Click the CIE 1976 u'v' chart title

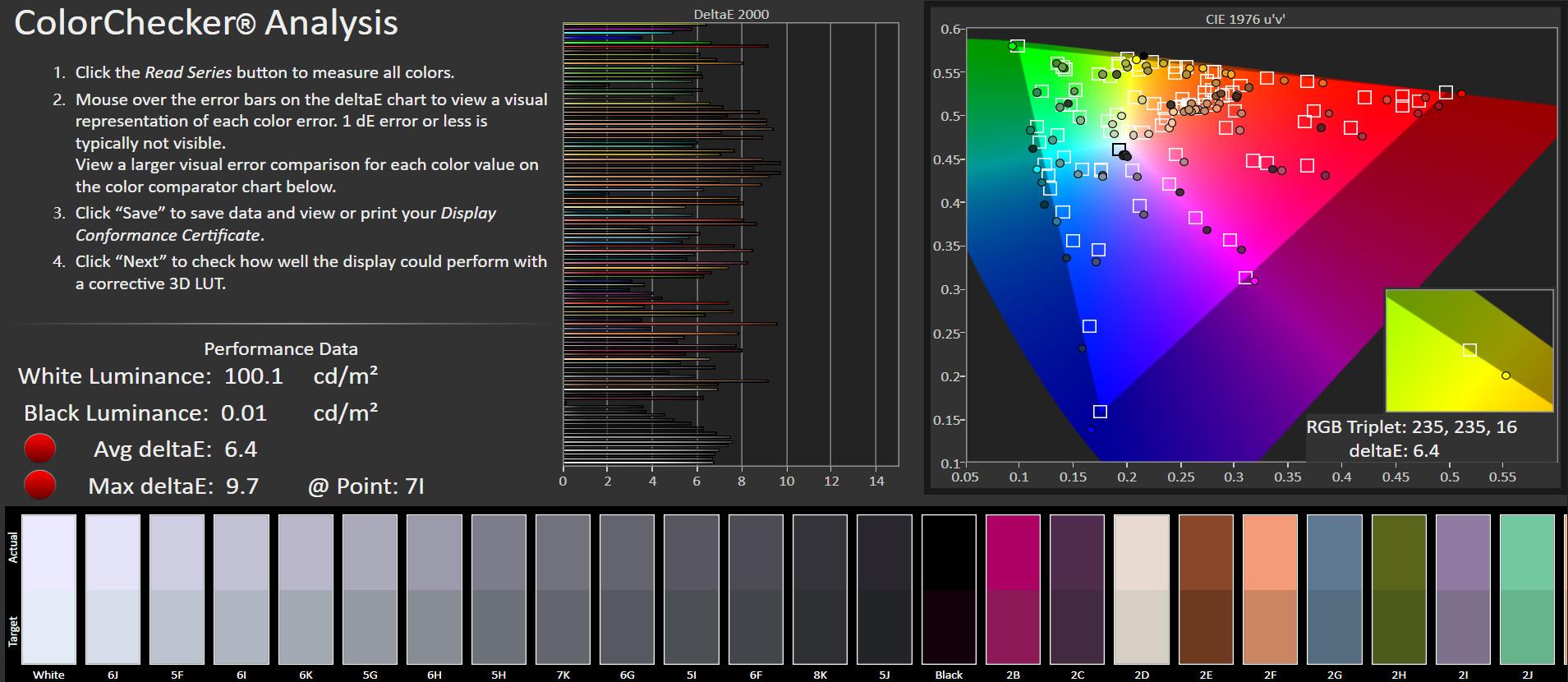1245,19
